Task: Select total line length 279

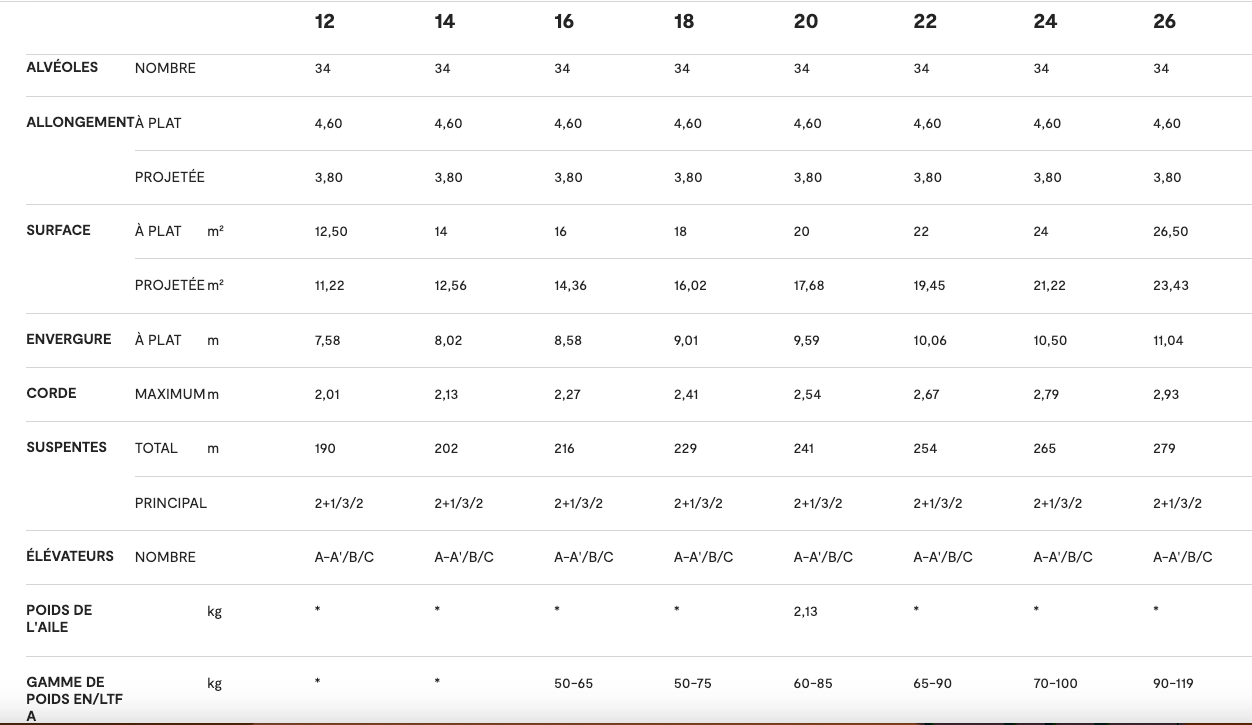Action: 1164,448
